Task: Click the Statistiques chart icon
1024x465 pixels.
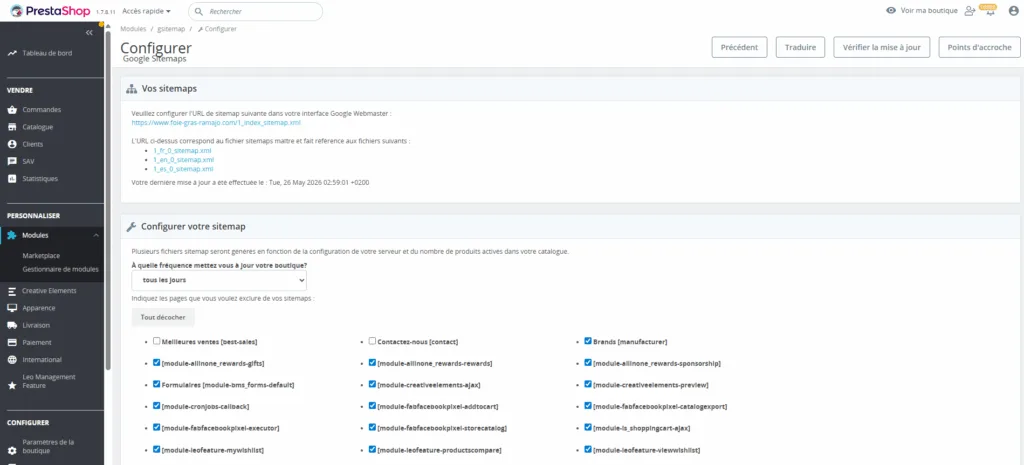Action: pyautogui.click(x=12, y=179)
